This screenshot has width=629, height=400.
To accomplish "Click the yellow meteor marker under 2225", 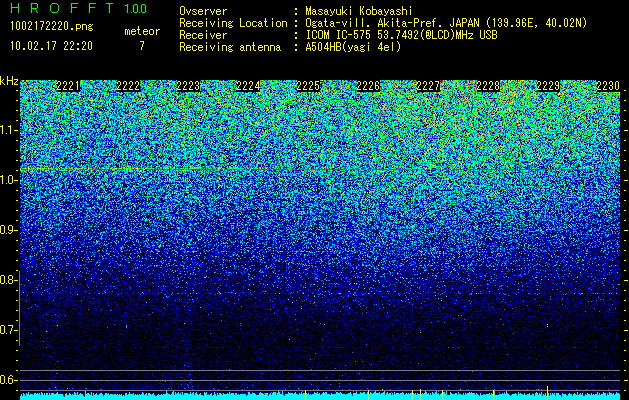I will click(306, 395).
